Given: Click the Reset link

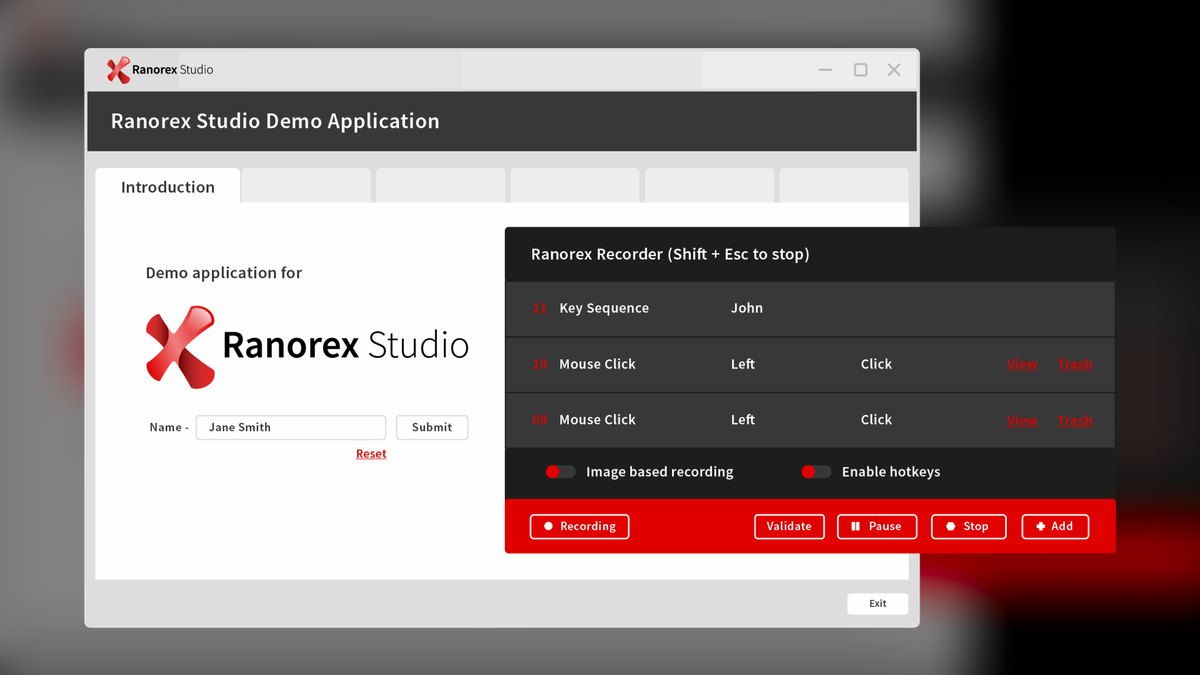Looking at the screenshot, I should [x=371, y=454].
